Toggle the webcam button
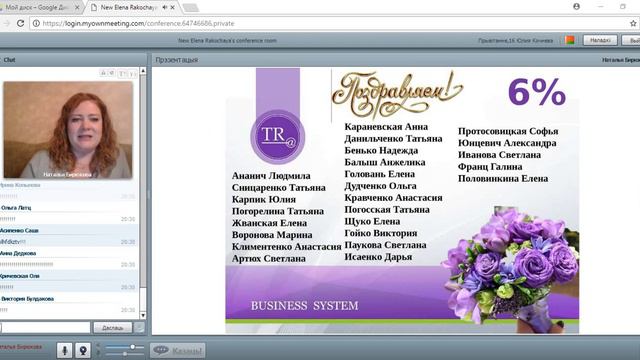 83,351
